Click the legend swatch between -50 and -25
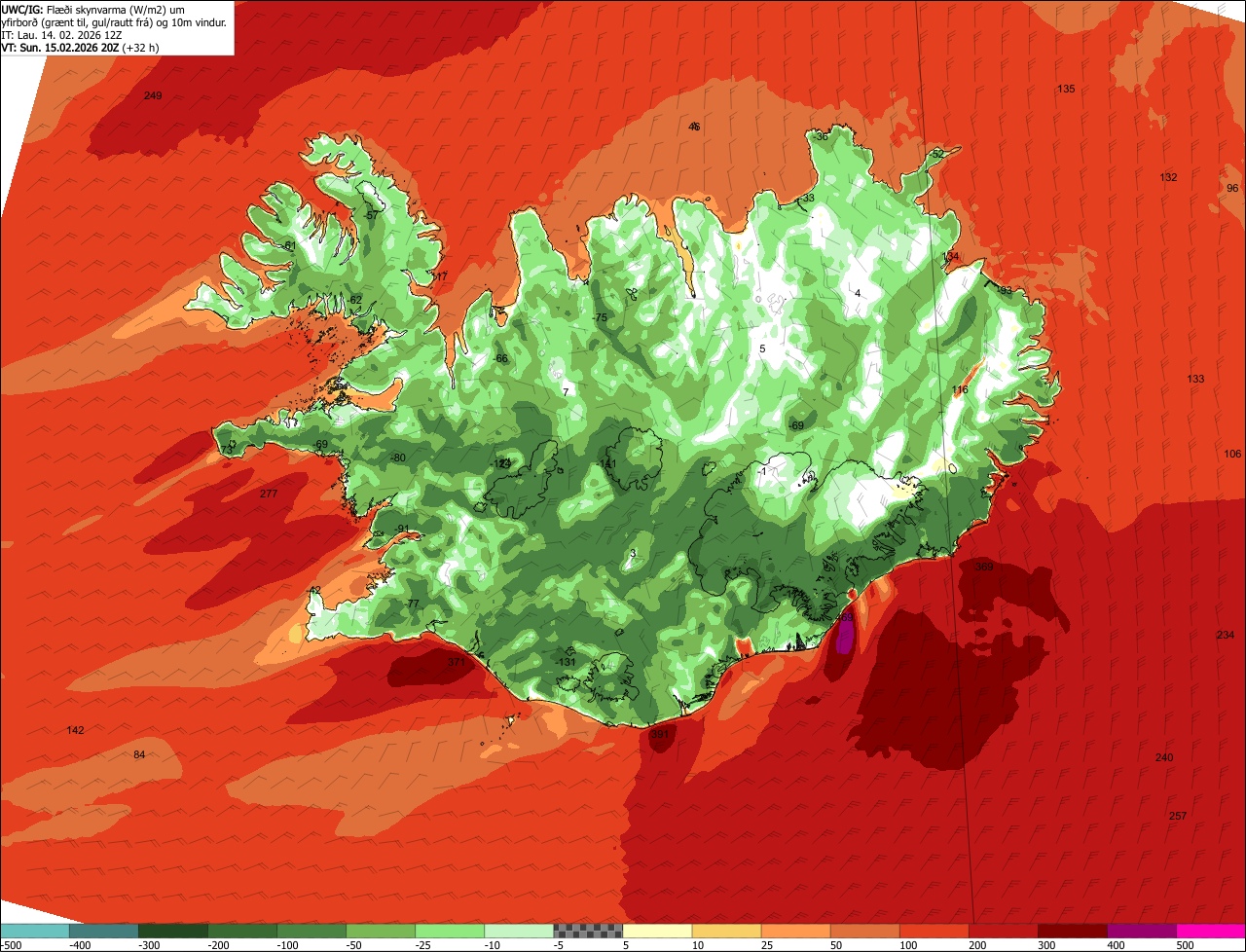The height and width of the screenshot is (952, 1246). (381, 931)
